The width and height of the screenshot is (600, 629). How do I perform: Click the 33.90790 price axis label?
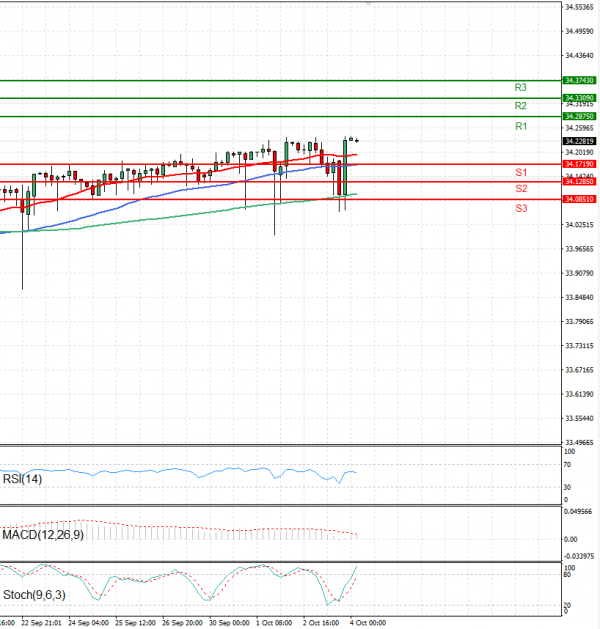click(580, 273)
